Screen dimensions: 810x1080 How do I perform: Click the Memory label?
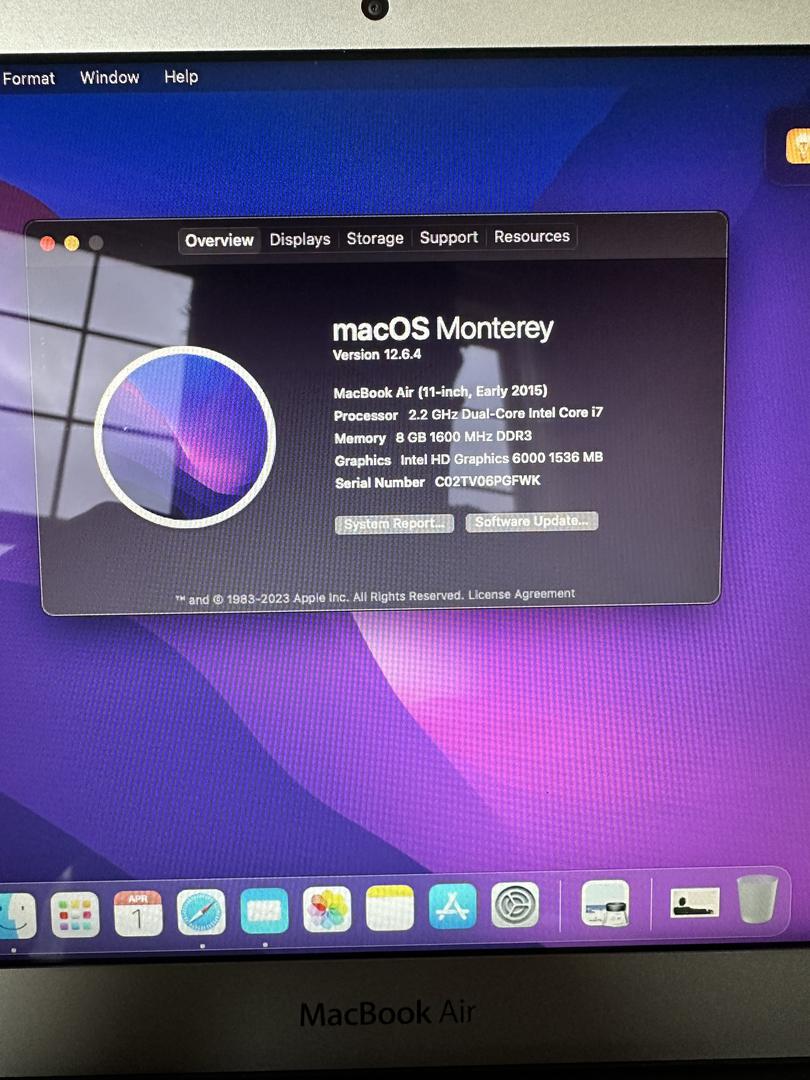click(360, 438)
